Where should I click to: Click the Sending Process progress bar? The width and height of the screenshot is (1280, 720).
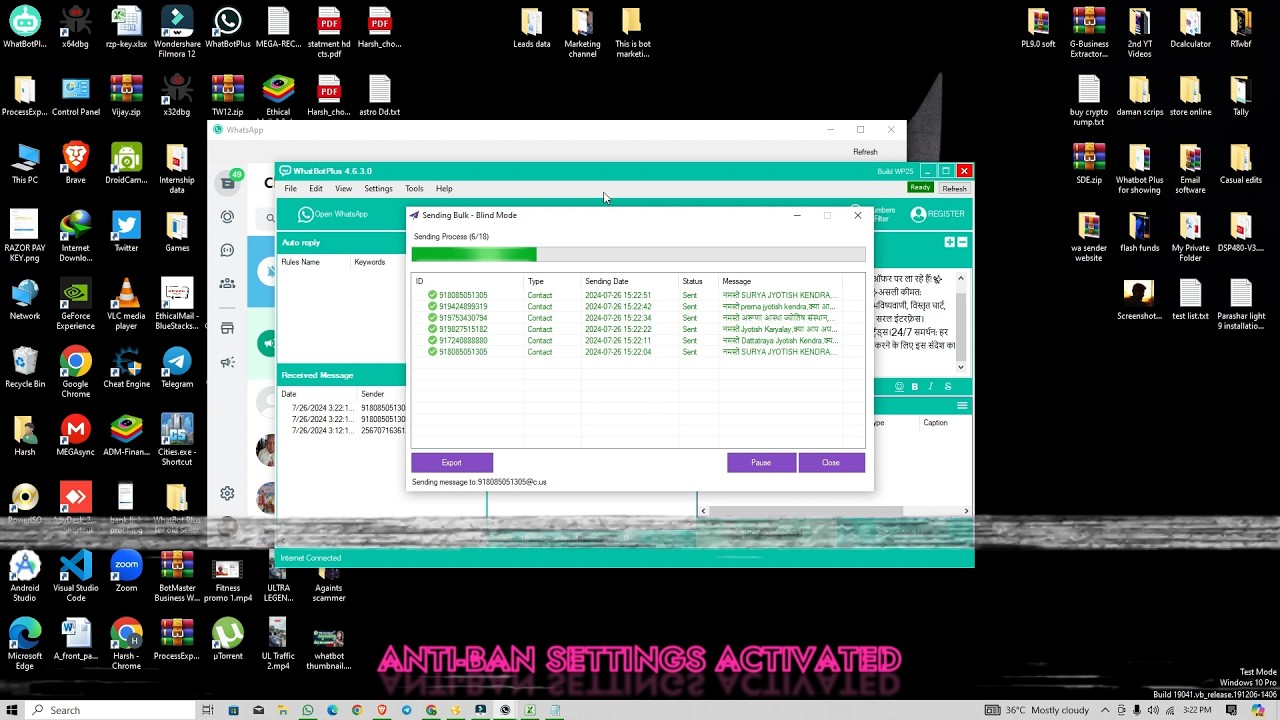click(638, 254)
